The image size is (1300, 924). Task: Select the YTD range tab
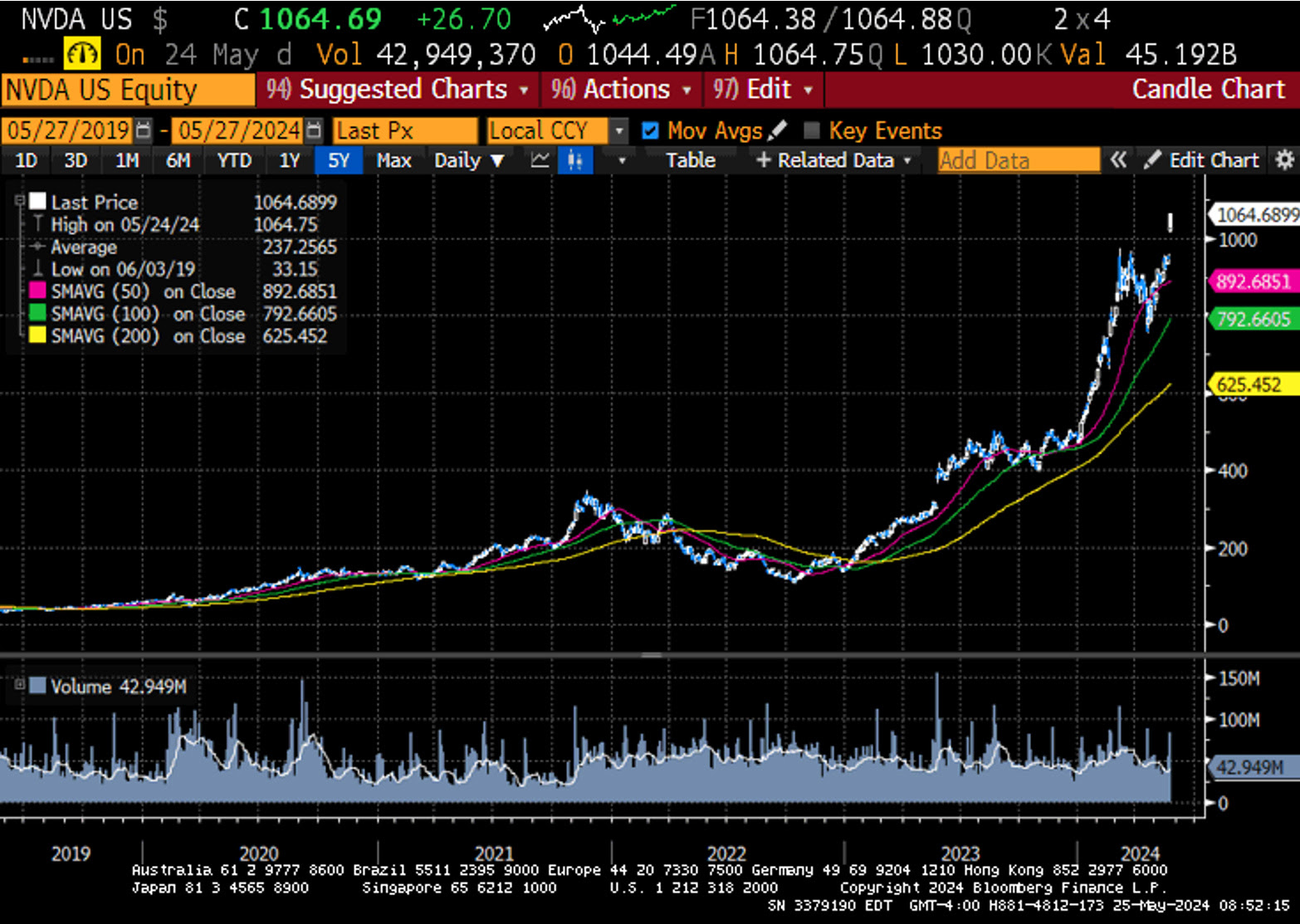tap(234, 160)
